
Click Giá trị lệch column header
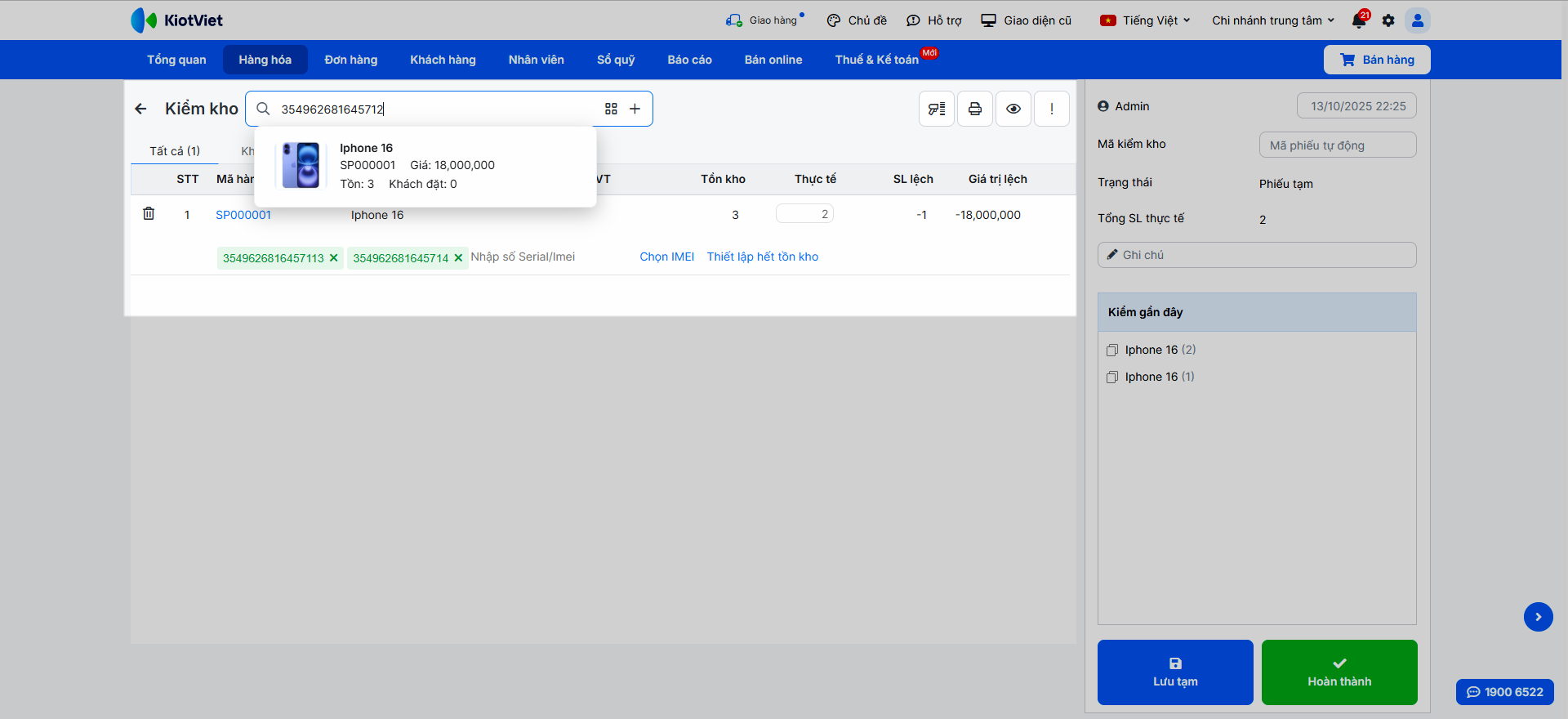point(998,179)
